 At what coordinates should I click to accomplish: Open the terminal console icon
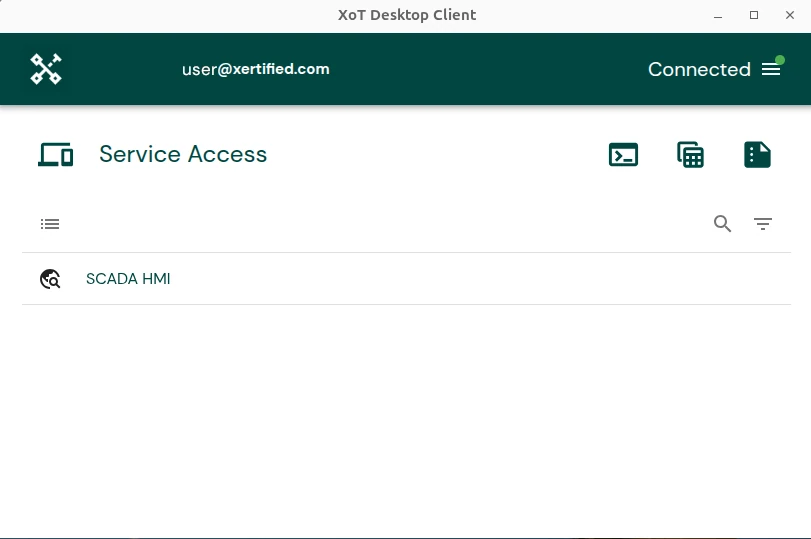(x=623, y=155)
